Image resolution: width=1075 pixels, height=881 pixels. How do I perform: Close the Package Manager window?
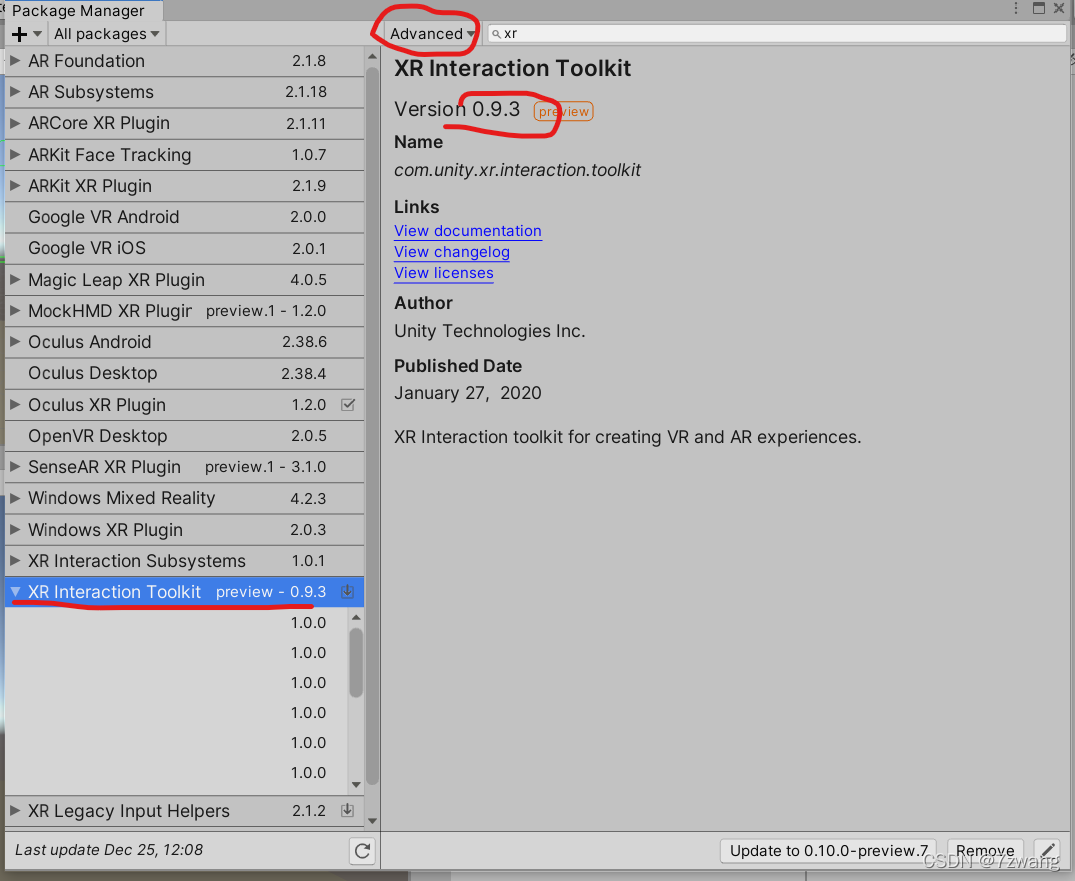click(x=1059, y=8)
